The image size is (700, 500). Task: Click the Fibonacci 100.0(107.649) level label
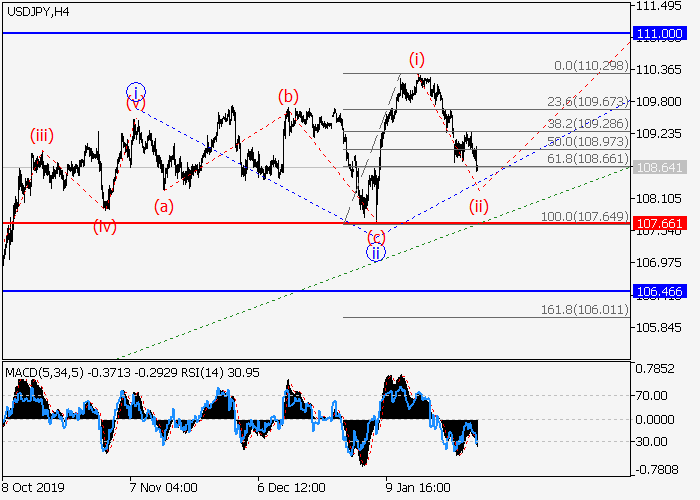point(588,216)
